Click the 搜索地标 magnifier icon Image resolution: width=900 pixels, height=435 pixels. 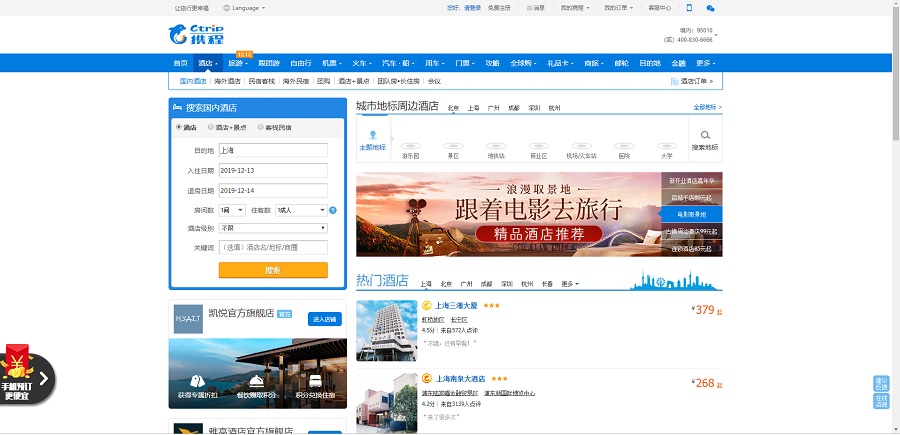tap(705, 135)
